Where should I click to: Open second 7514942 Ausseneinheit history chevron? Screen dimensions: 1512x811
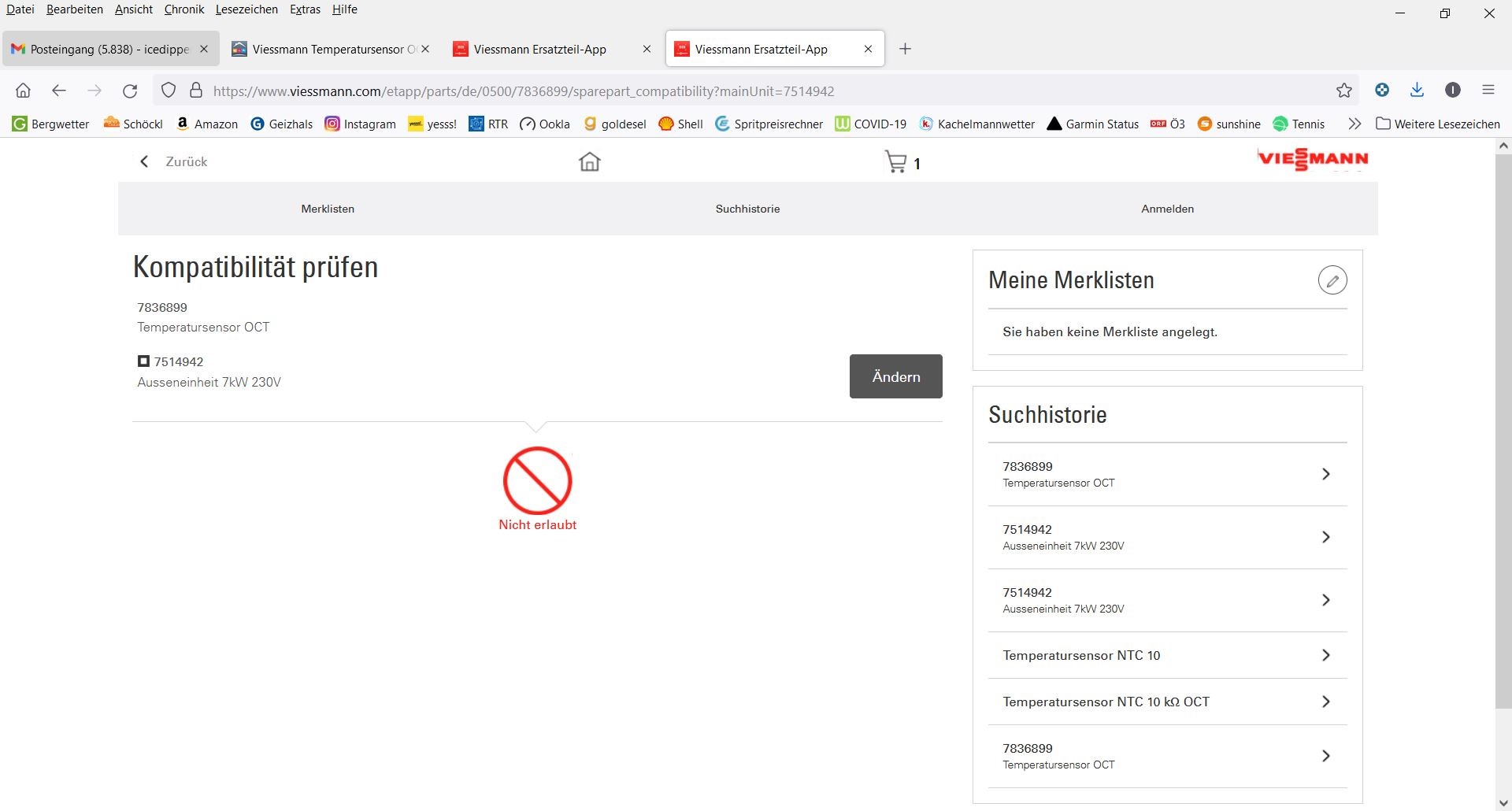[1326, 600]
